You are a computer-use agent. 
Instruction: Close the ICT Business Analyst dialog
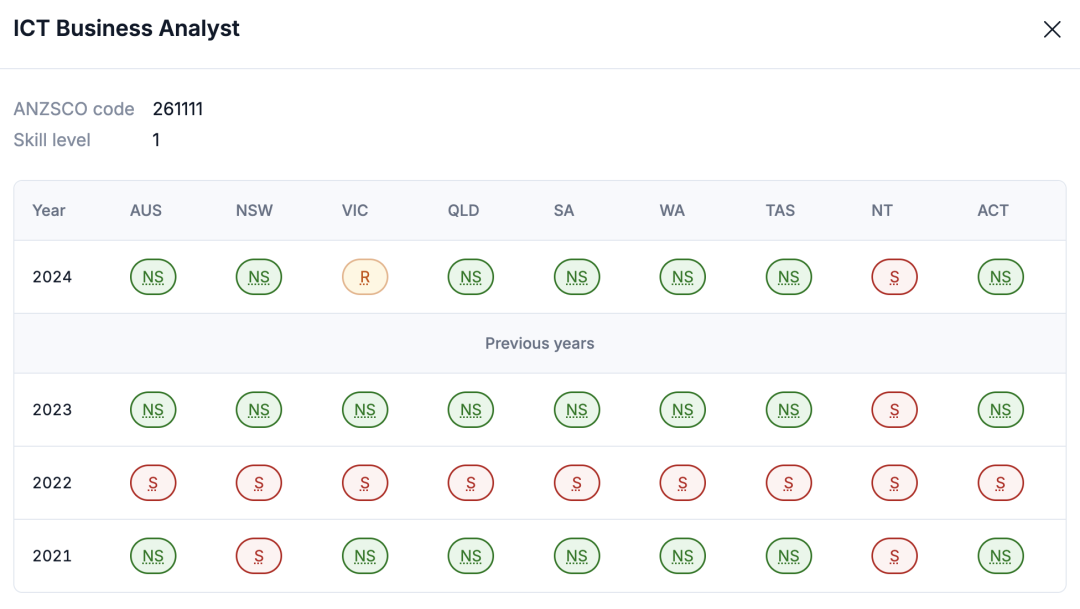[1052, 30]
